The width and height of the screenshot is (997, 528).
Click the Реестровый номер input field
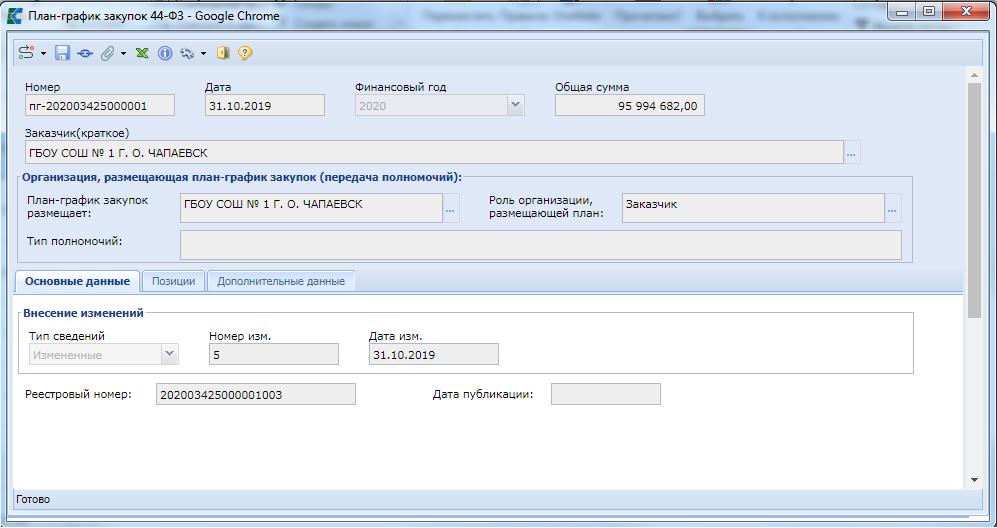point(255,394)
